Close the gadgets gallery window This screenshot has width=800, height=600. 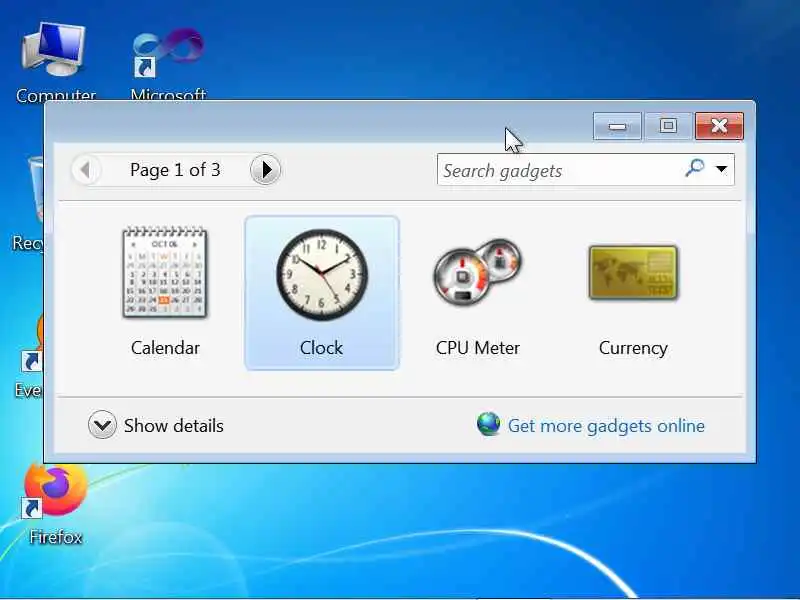[719, 126]
